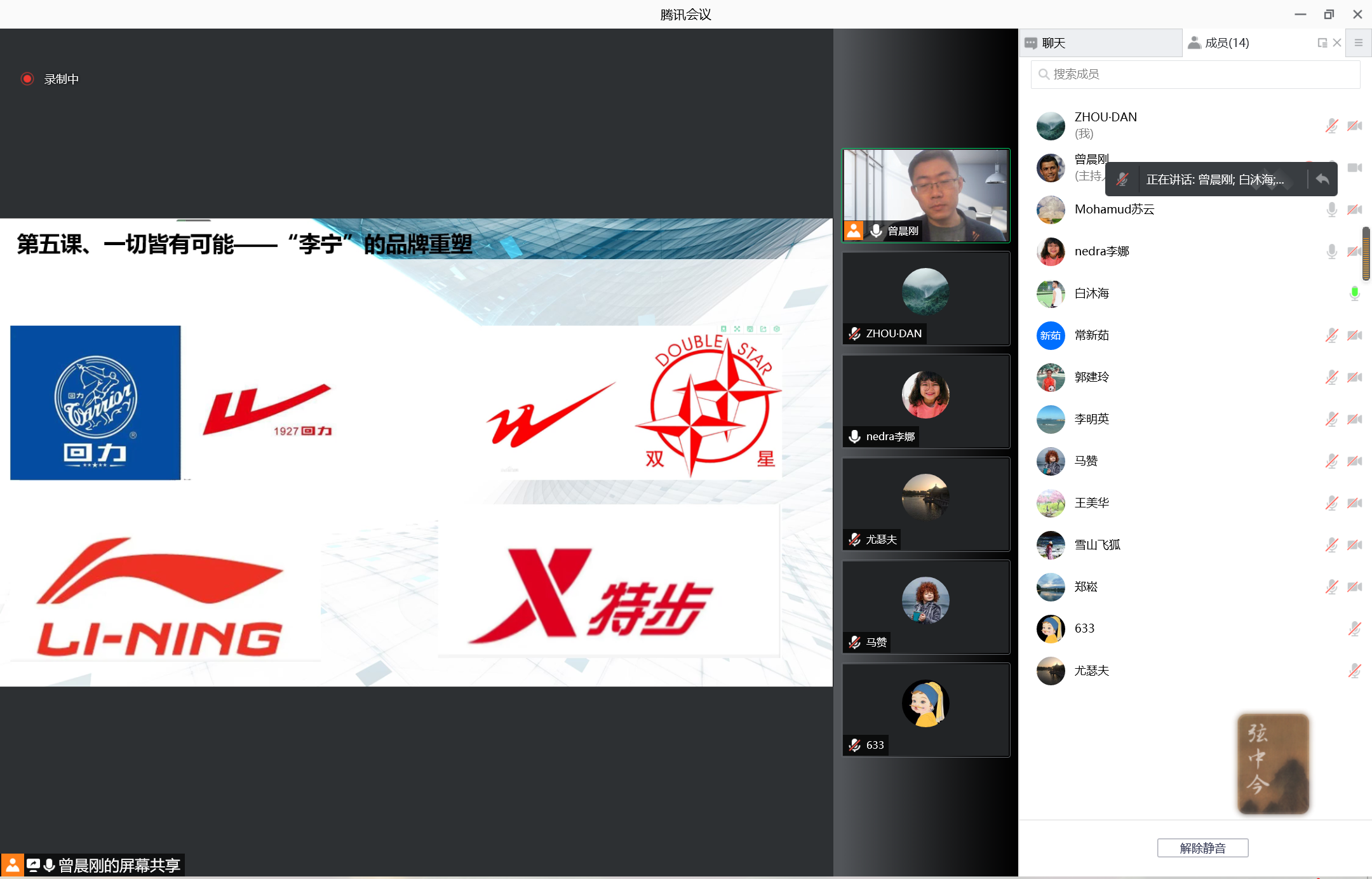This screenshot has width=1372, height=879.
Task: Click 录制中 recording indicator
Action: pos(50,79)
